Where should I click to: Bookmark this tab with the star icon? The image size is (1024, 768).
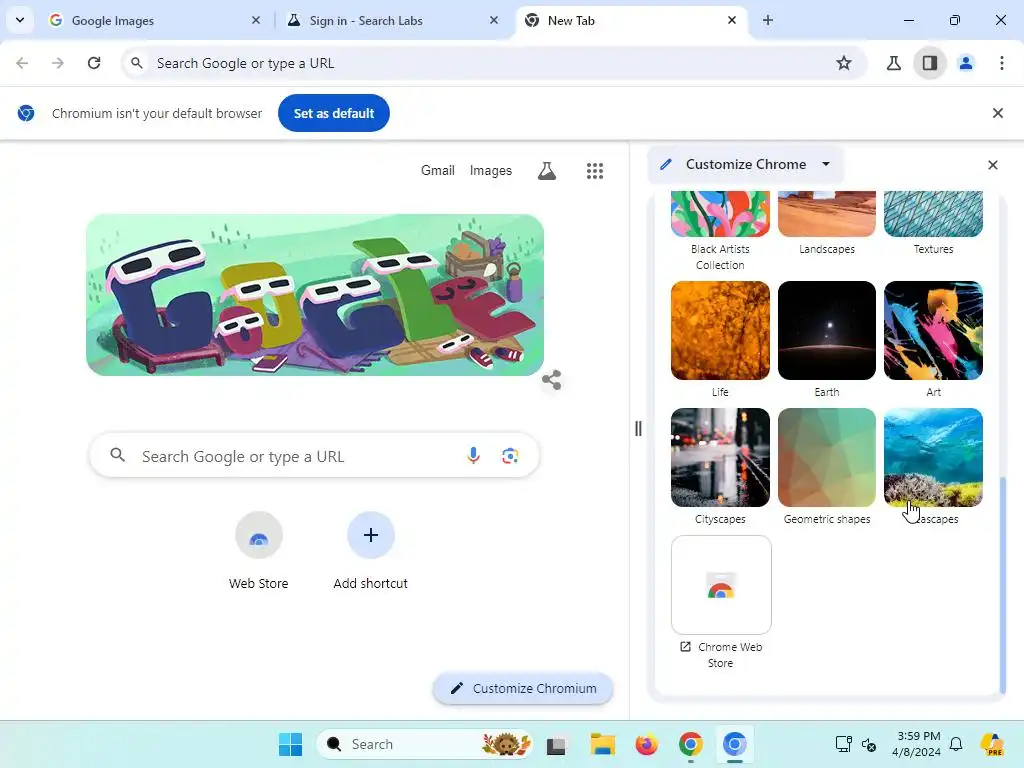pos(844,63)
